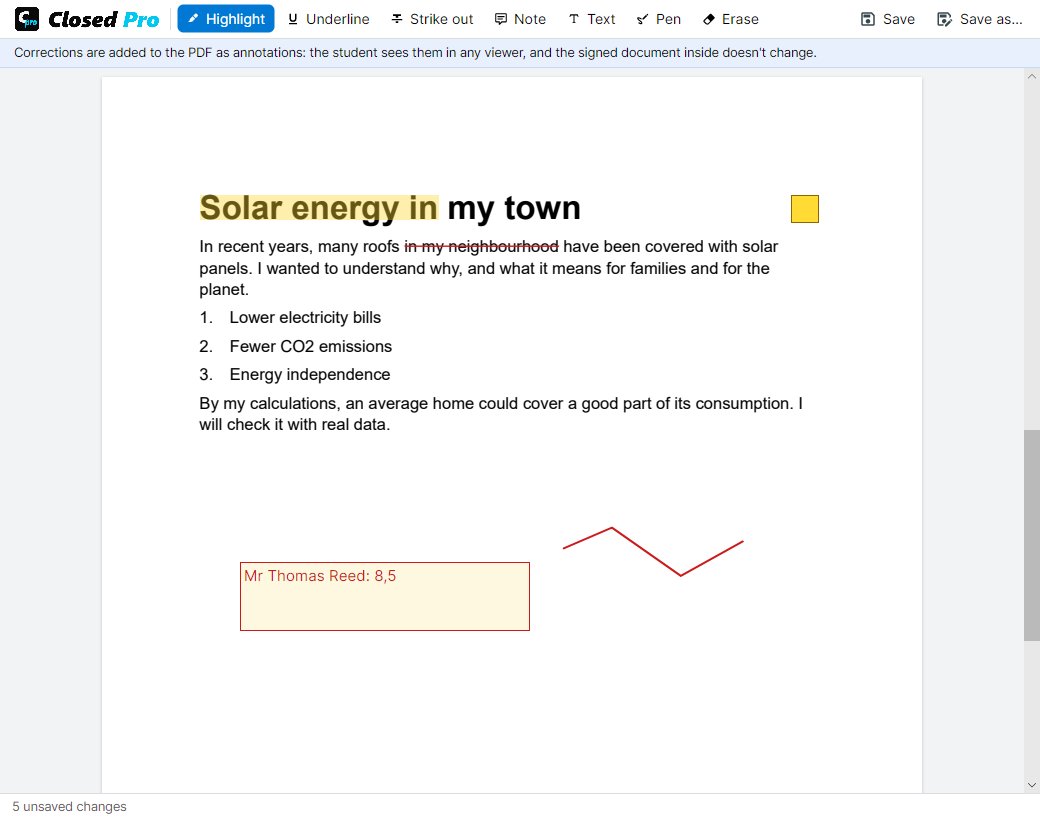This screenshot has height=820, width=1040.
Task: Select the red pen stroke drawing
Action: (x=653, y=551)
